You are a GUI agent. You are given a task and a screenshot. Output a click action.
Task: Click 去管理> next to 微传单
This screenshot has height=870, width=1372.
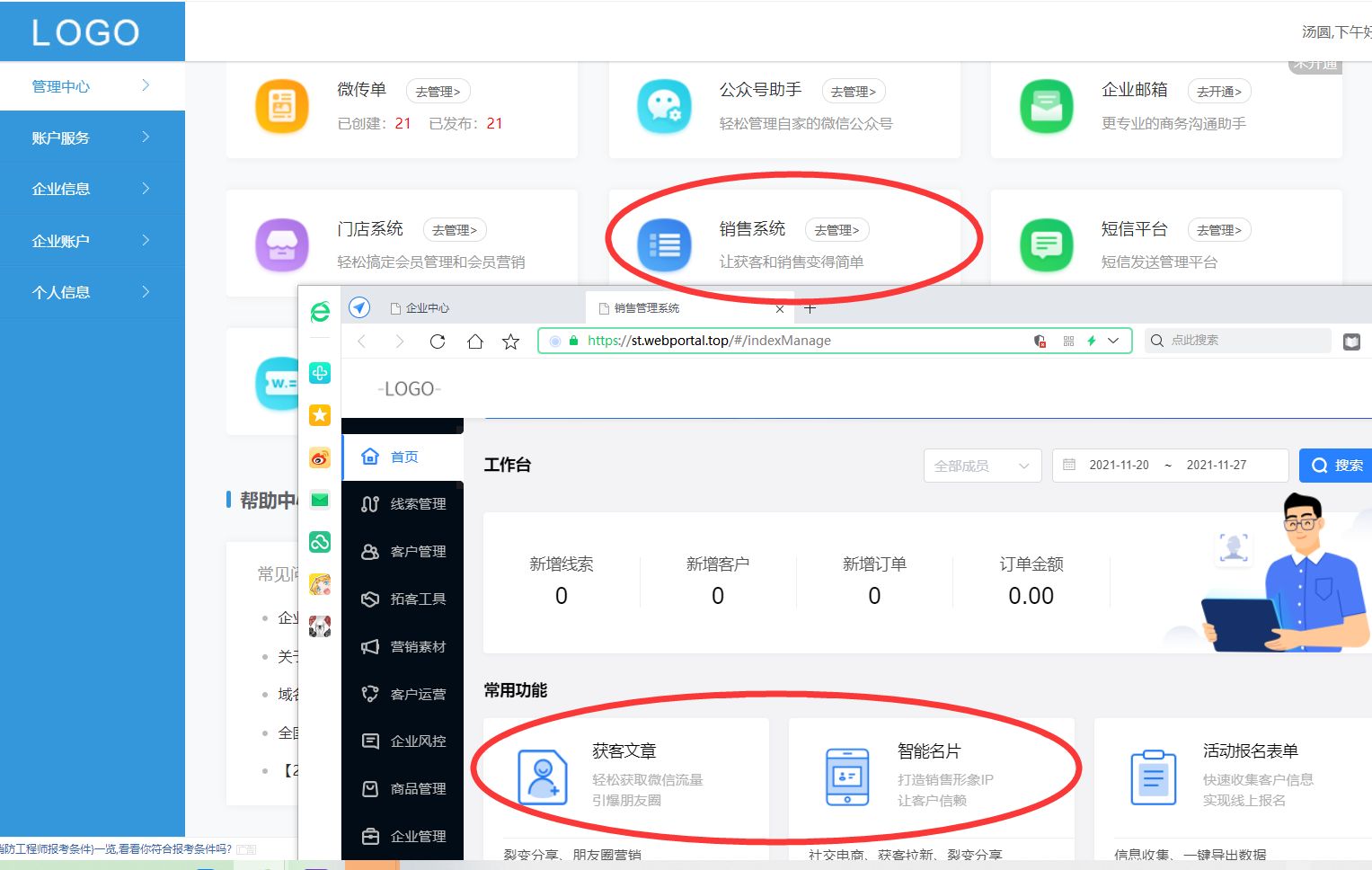point(438,92)
